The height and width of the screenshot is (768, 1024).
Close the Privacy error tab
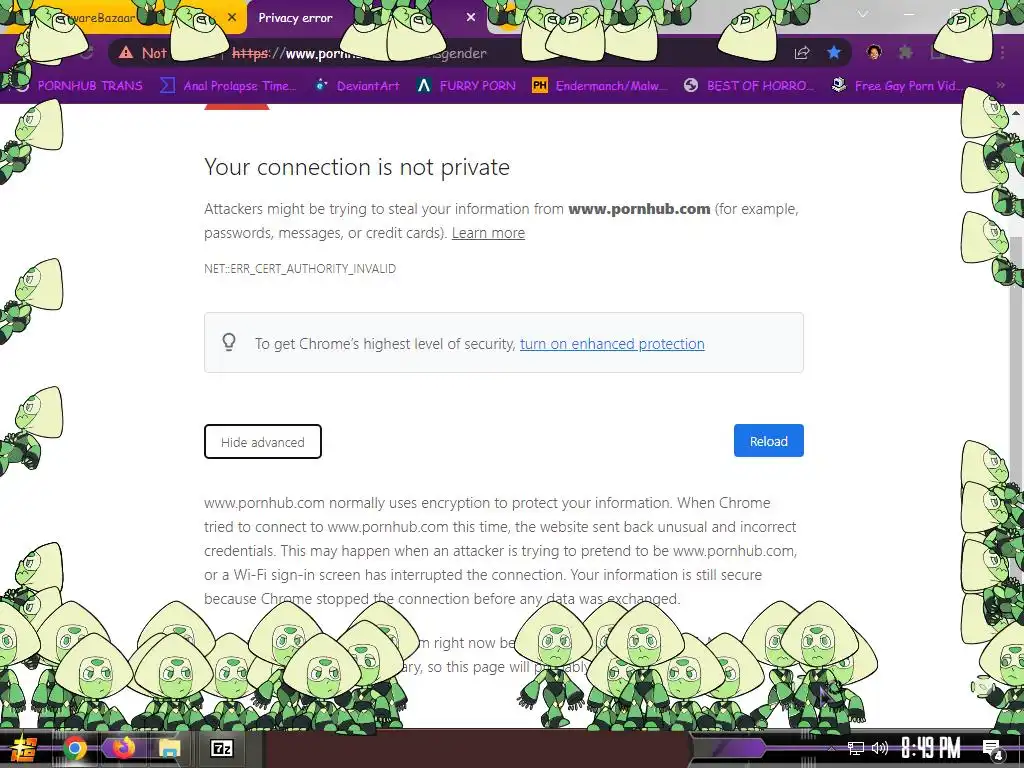coord(471,18)
